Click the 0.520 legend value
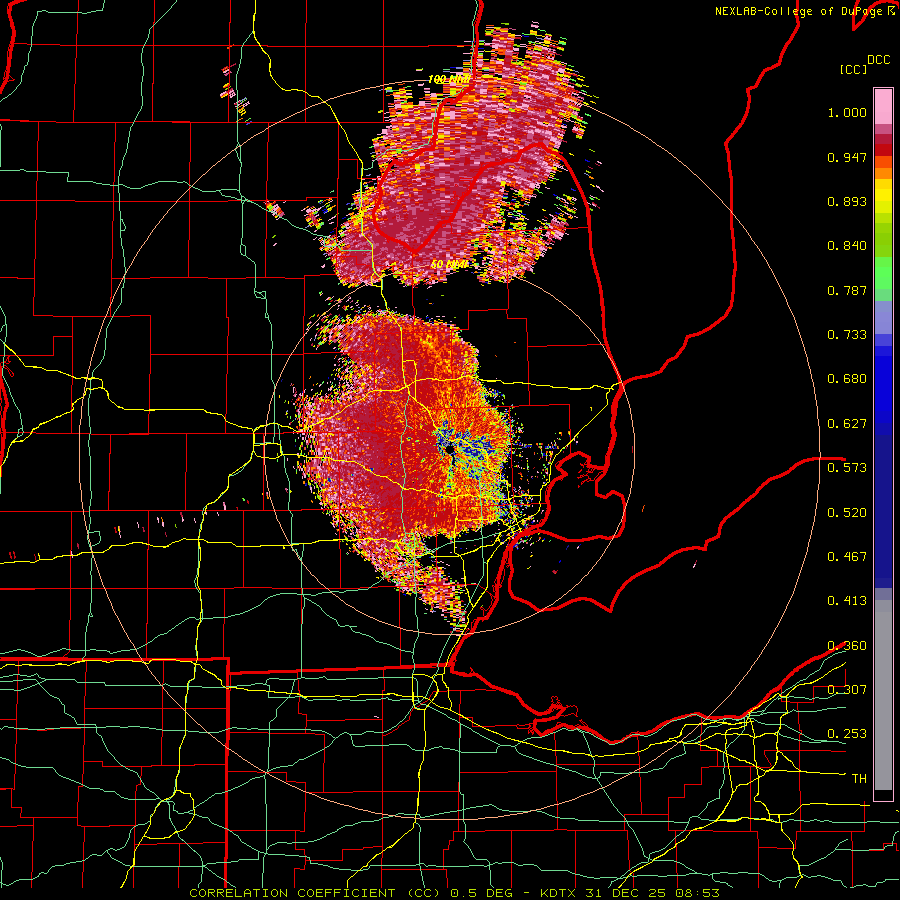Viewport: 900px width, 900px height. tap(847, 512)
